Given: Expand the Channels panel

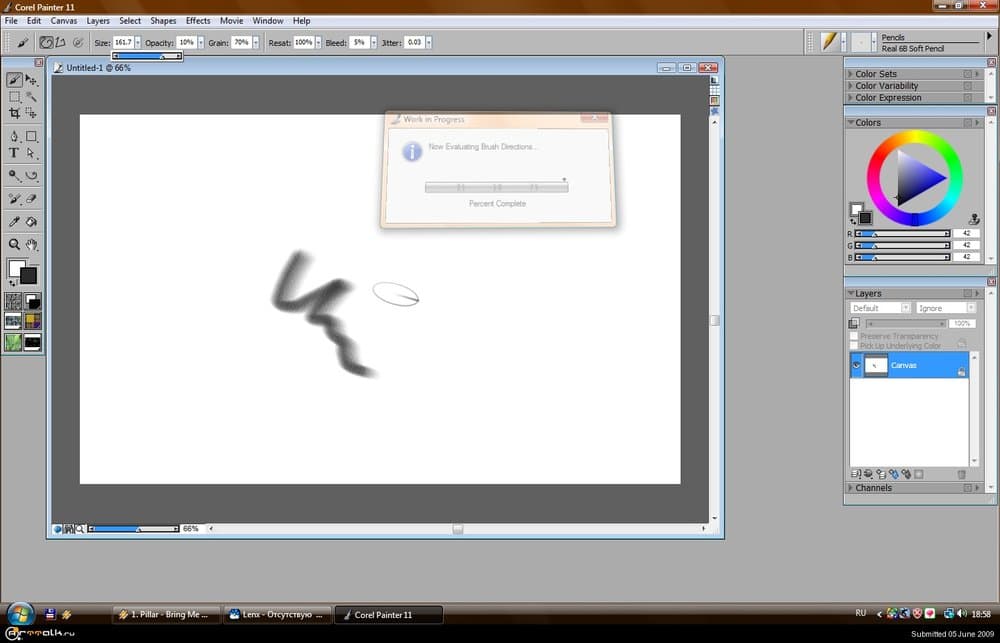Looking at the screenshot, I should (851, 488).
